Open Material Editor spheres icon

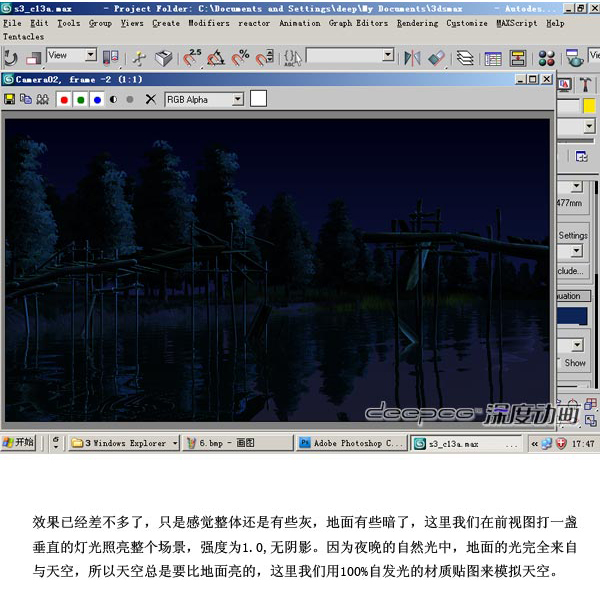click(546, 59)
